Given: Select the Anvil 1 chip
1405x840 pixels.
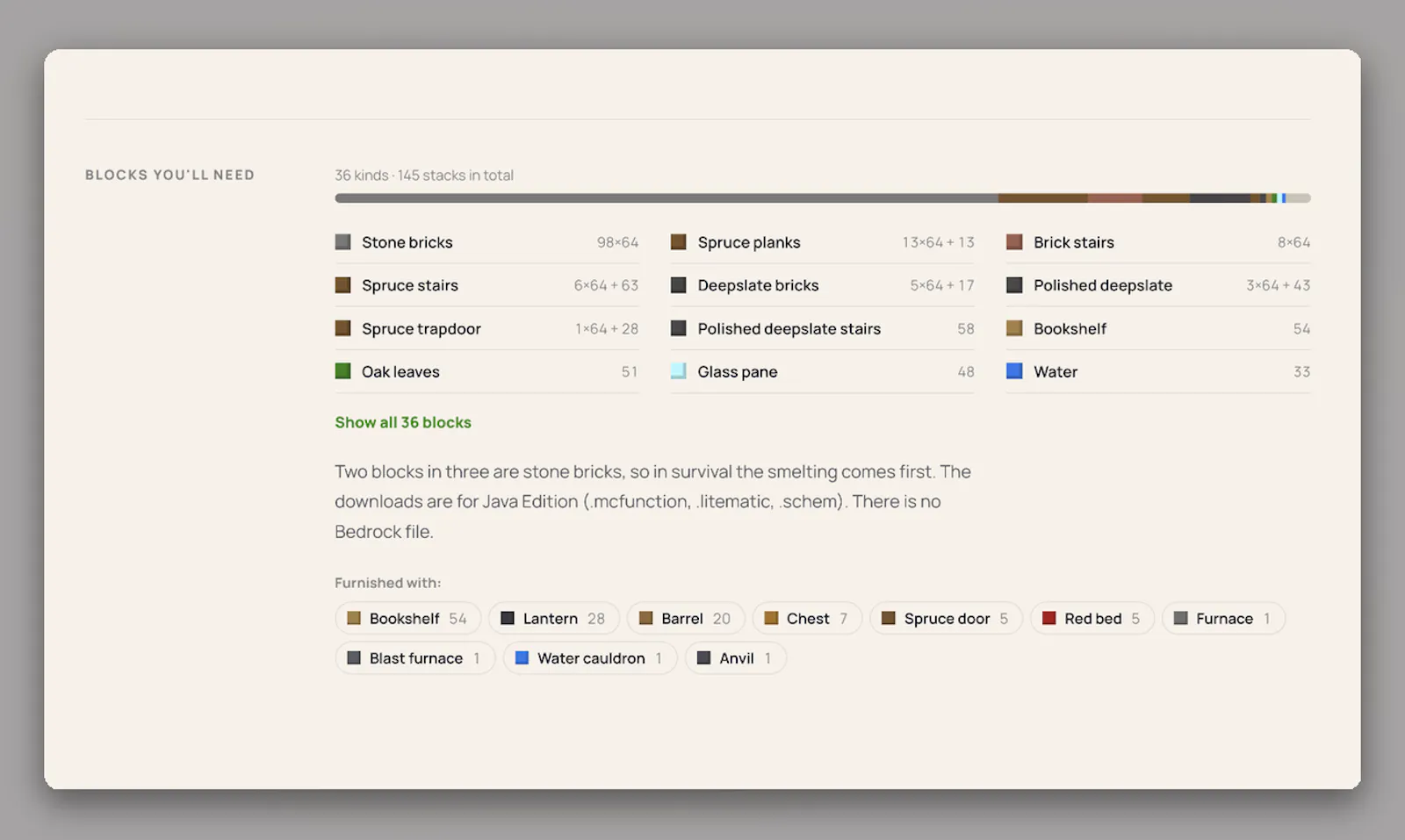Looking at the screenshot, I should point(735,658).
